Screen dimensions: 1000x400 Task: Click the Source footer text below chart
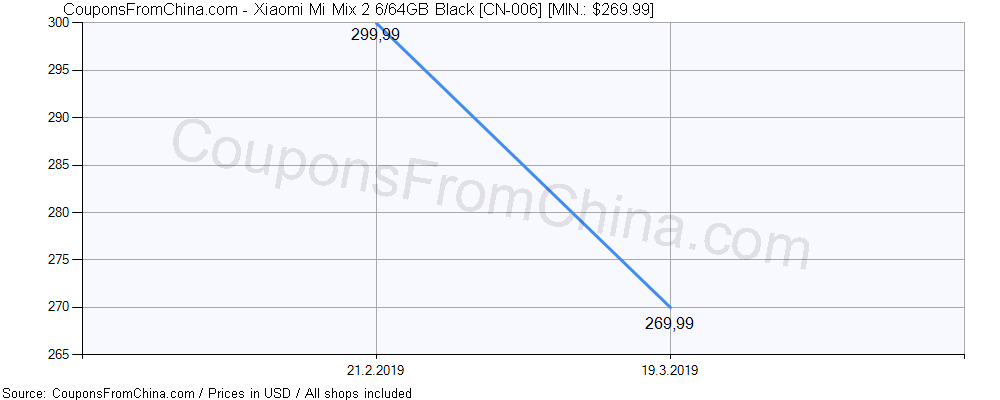207,393
